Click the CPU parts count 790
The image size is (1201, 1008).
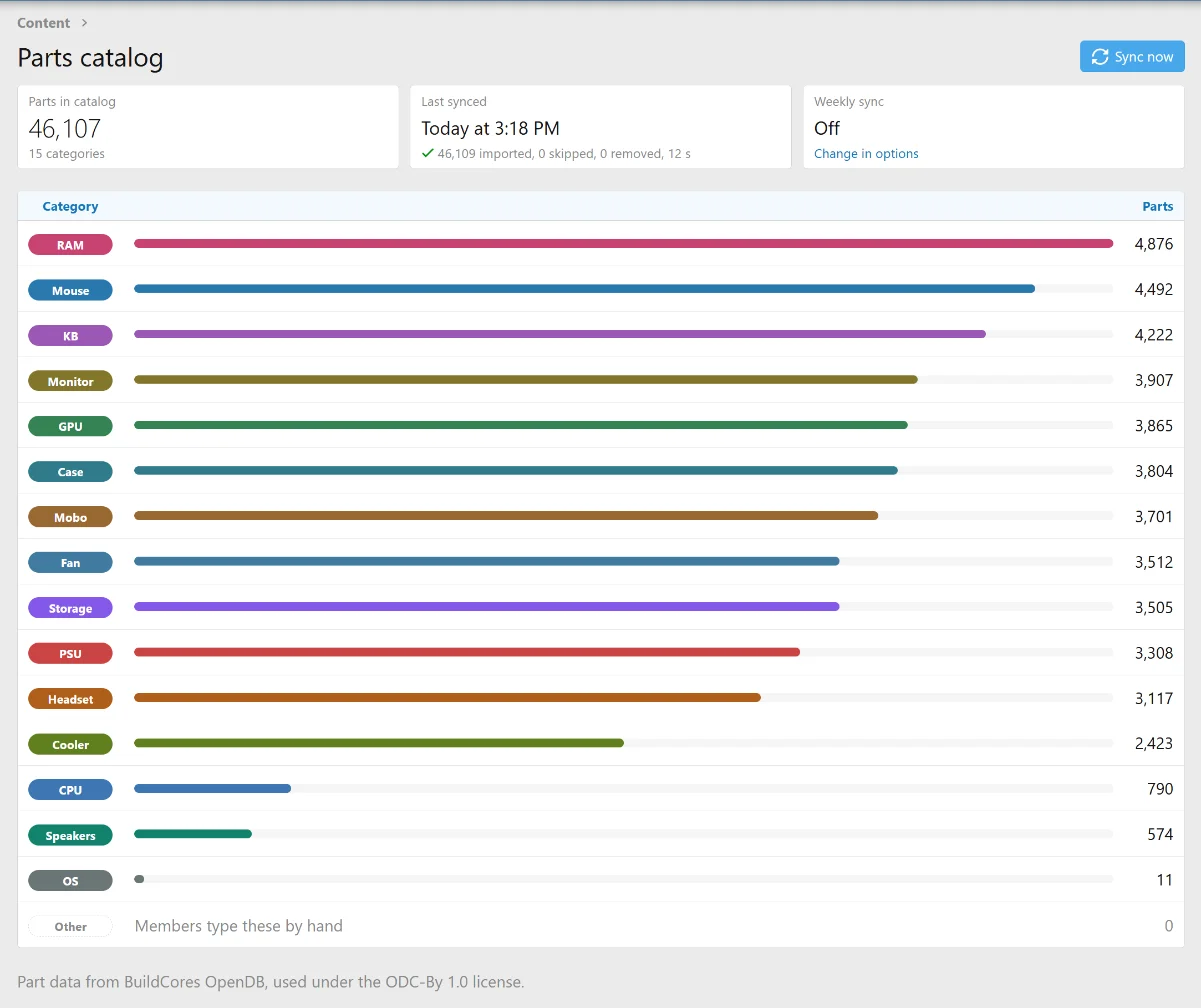1160,789
